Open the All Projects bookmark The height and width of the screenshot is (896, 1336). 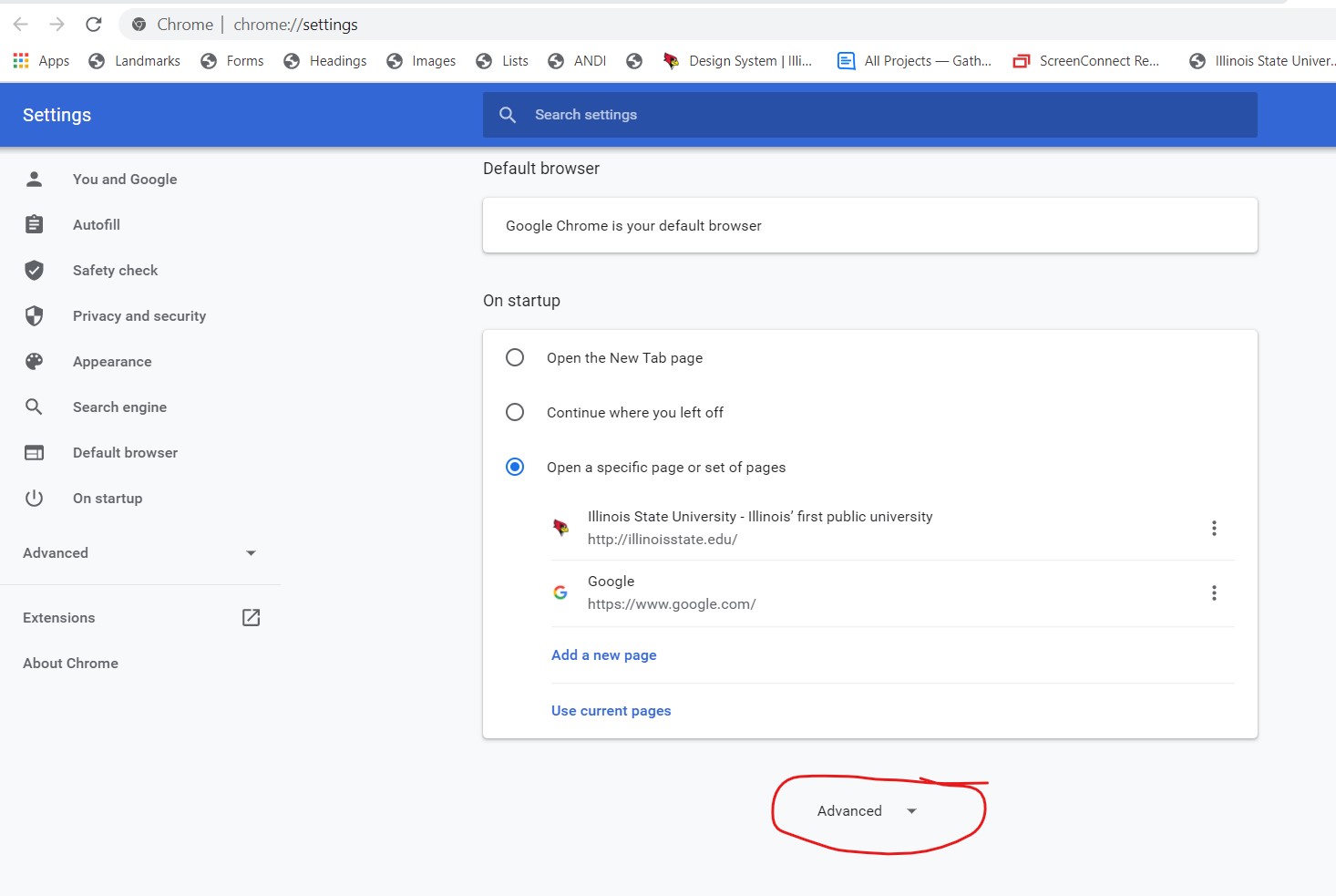914,61
